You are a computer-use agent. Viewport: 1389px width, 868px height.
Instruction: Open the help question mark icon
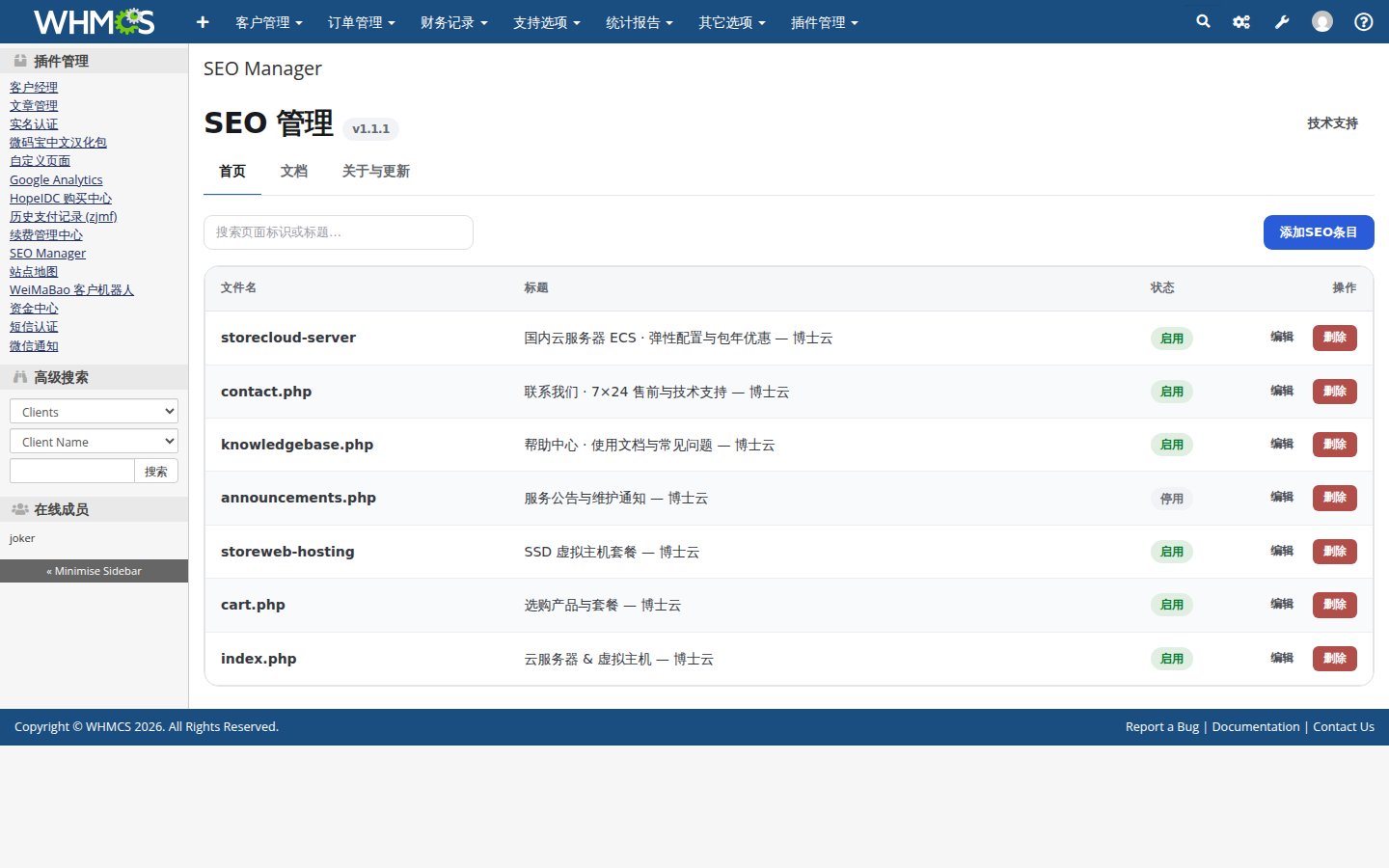1364,21
